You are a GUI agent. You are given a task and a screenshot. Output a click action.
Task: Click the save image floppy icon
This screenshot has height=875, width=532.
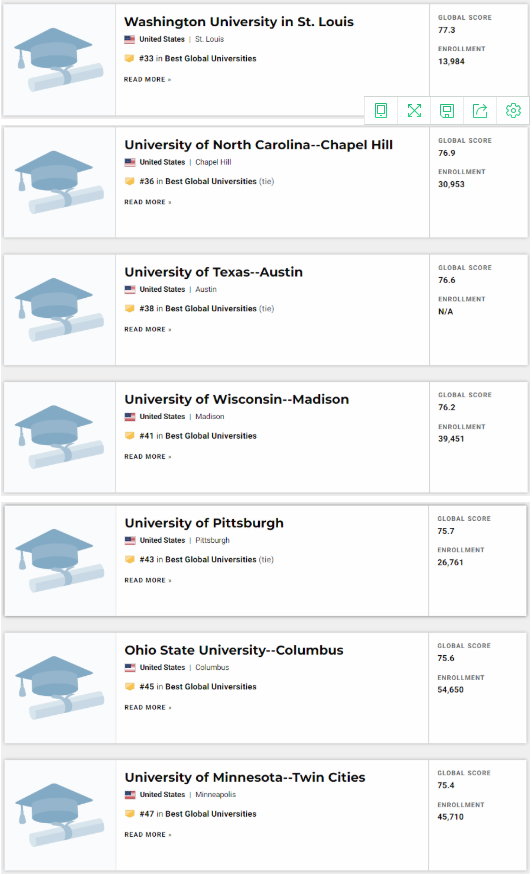[x=447, y=110]
